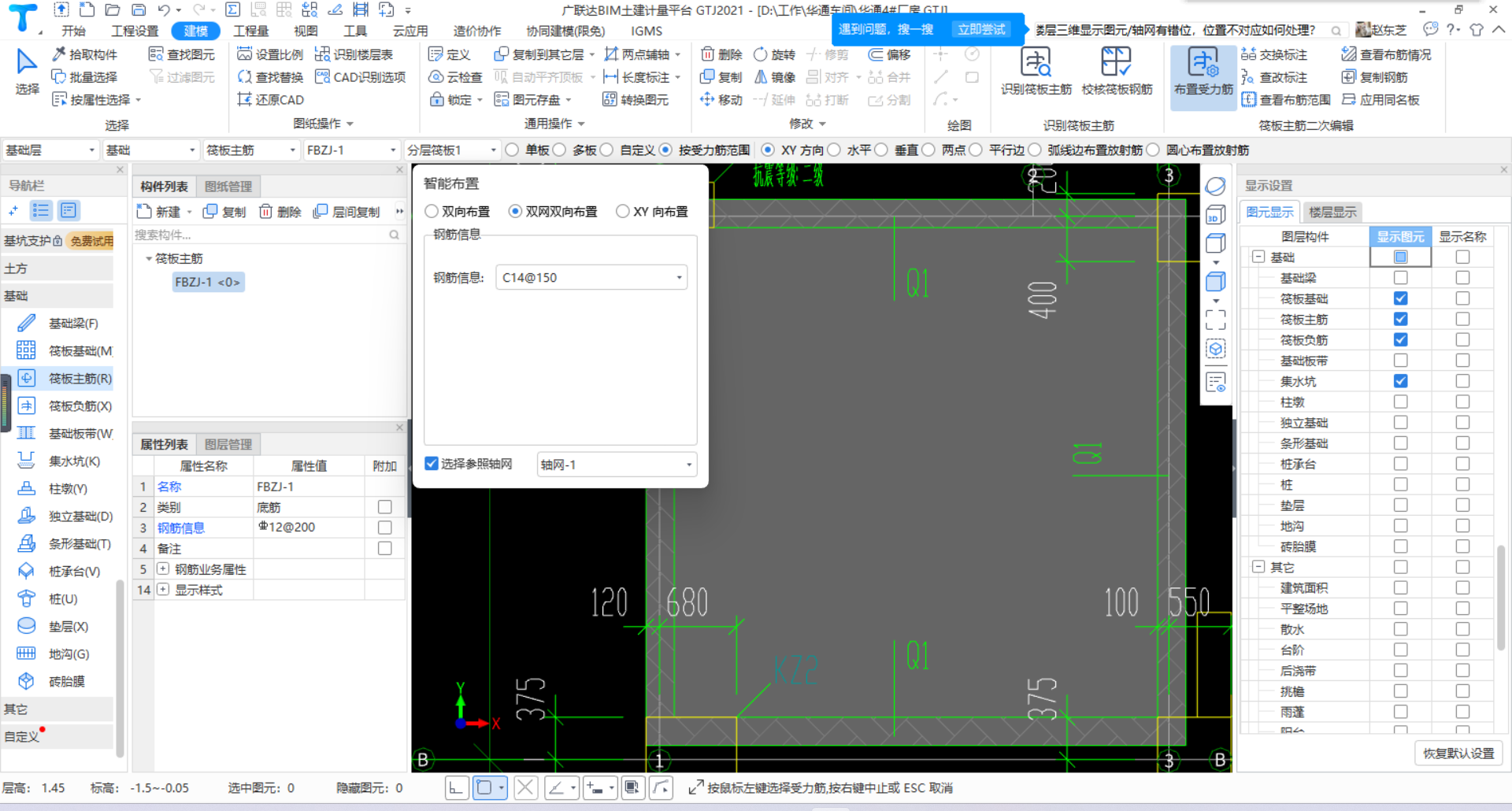
Task: Select FBZJ-1 <0> component item
Action: tap(208, 282)
